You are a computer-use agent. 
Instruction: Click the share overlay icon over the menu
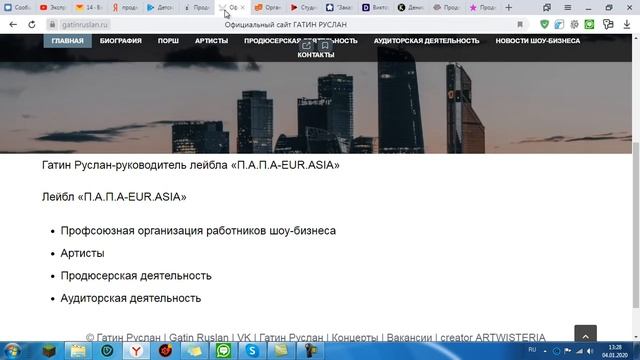[x=307, y=45]
